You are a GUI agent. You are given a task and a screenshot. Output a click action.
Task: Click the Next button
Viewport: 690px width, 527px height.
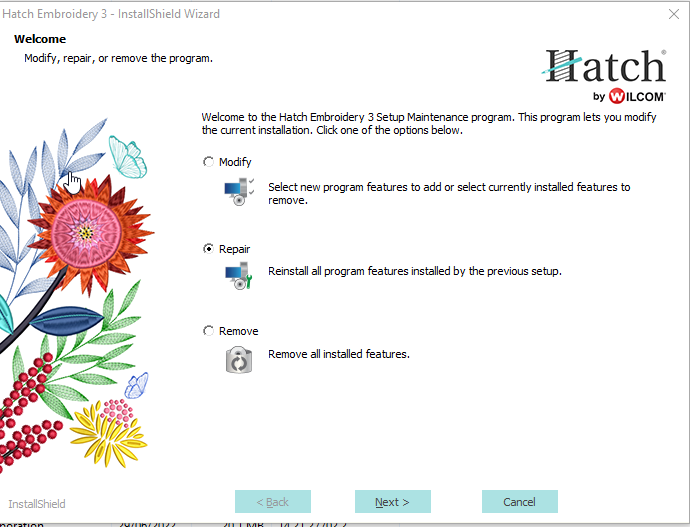point(393,501)
